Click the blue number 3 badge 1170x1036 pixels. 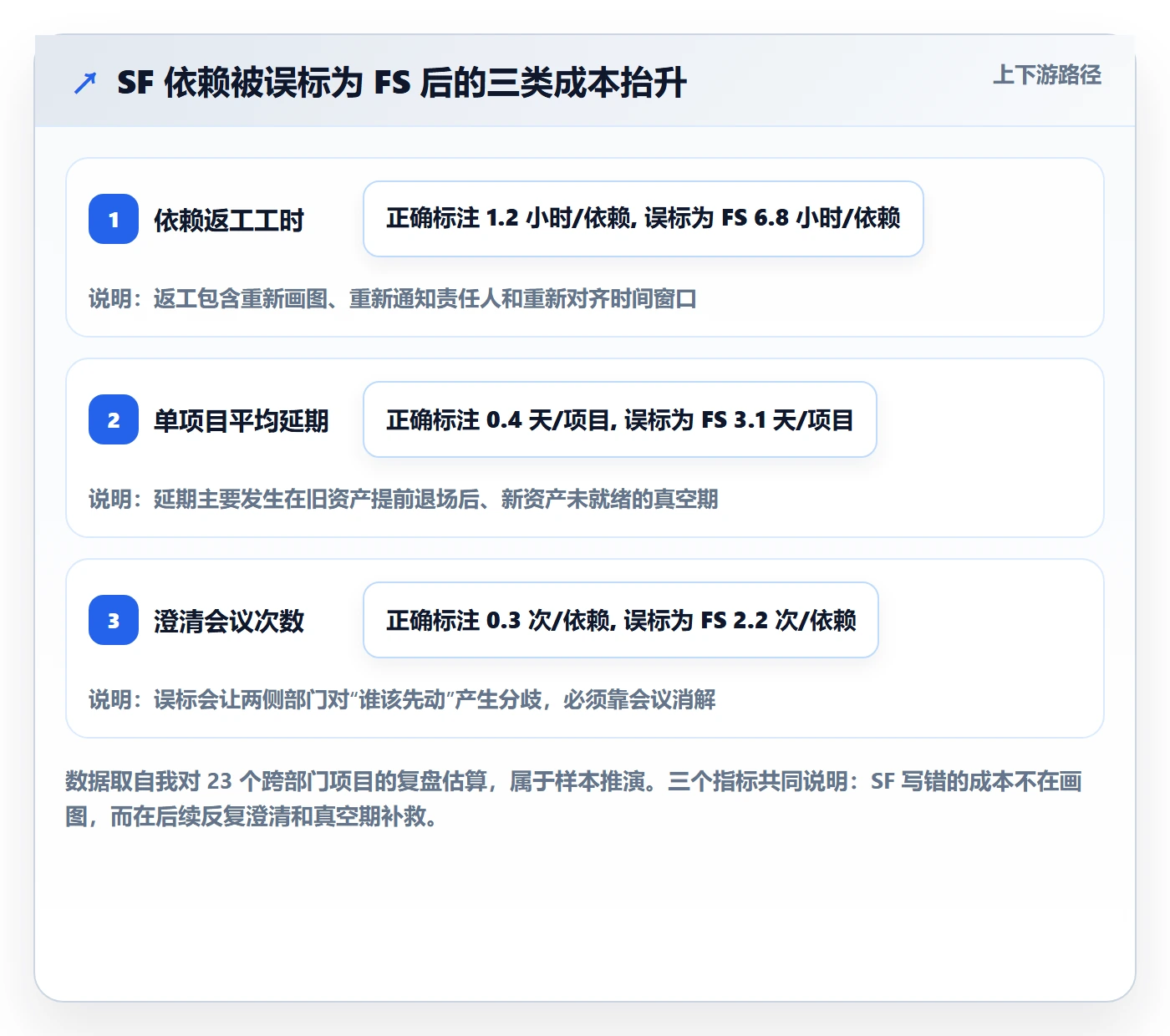click(x=114, y=620)
